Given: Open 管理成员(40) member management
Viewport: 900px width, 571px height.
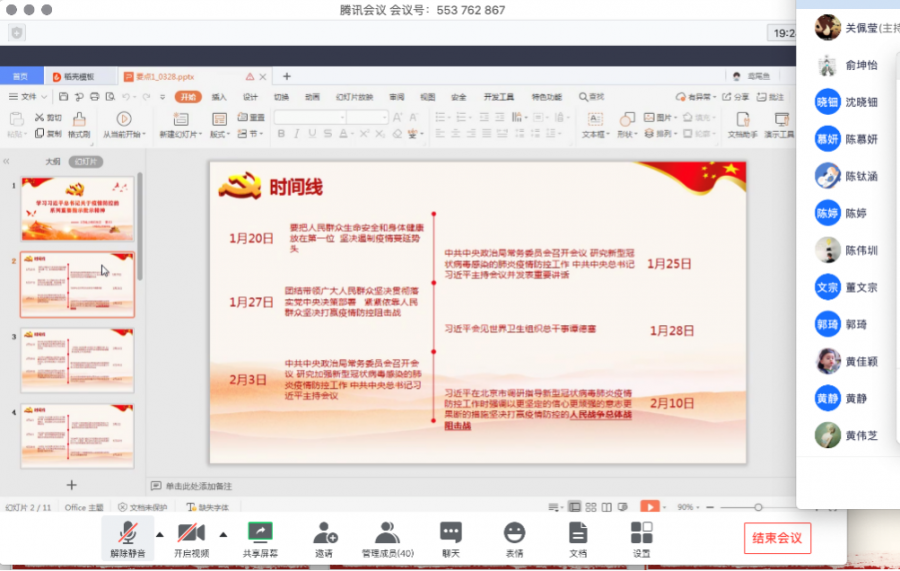Looking at the screenshot, I should pyautogui.click(x=388, y=538).
